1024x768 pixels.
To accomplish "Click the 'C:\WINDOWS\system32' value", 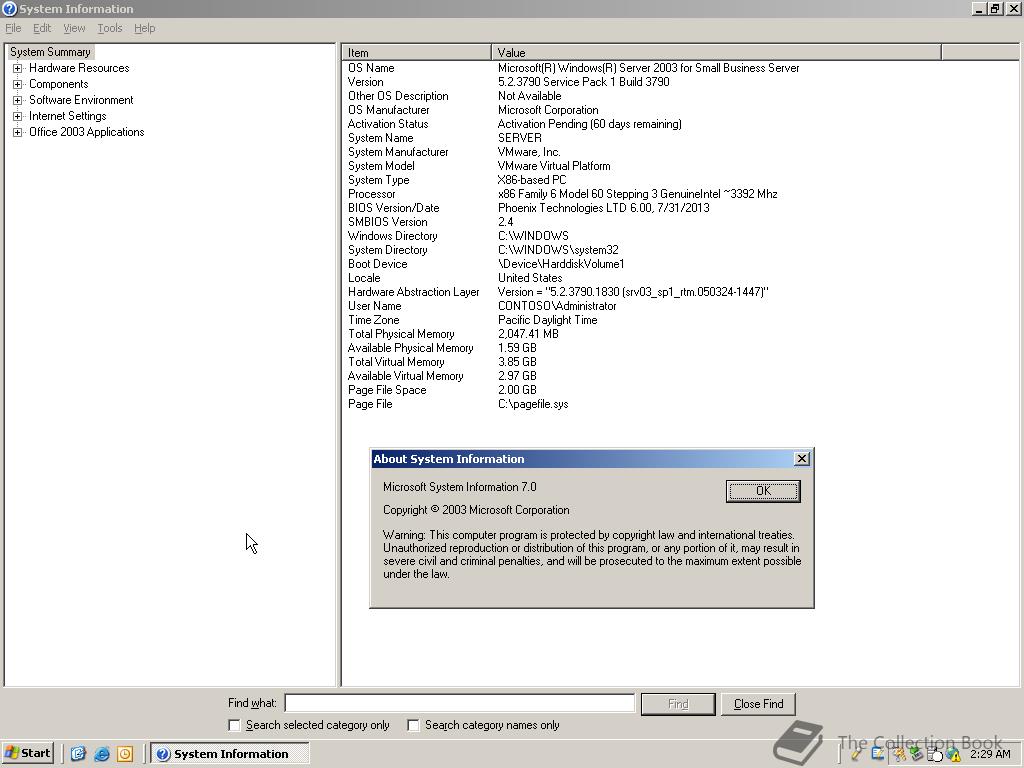I will point(558,250).
